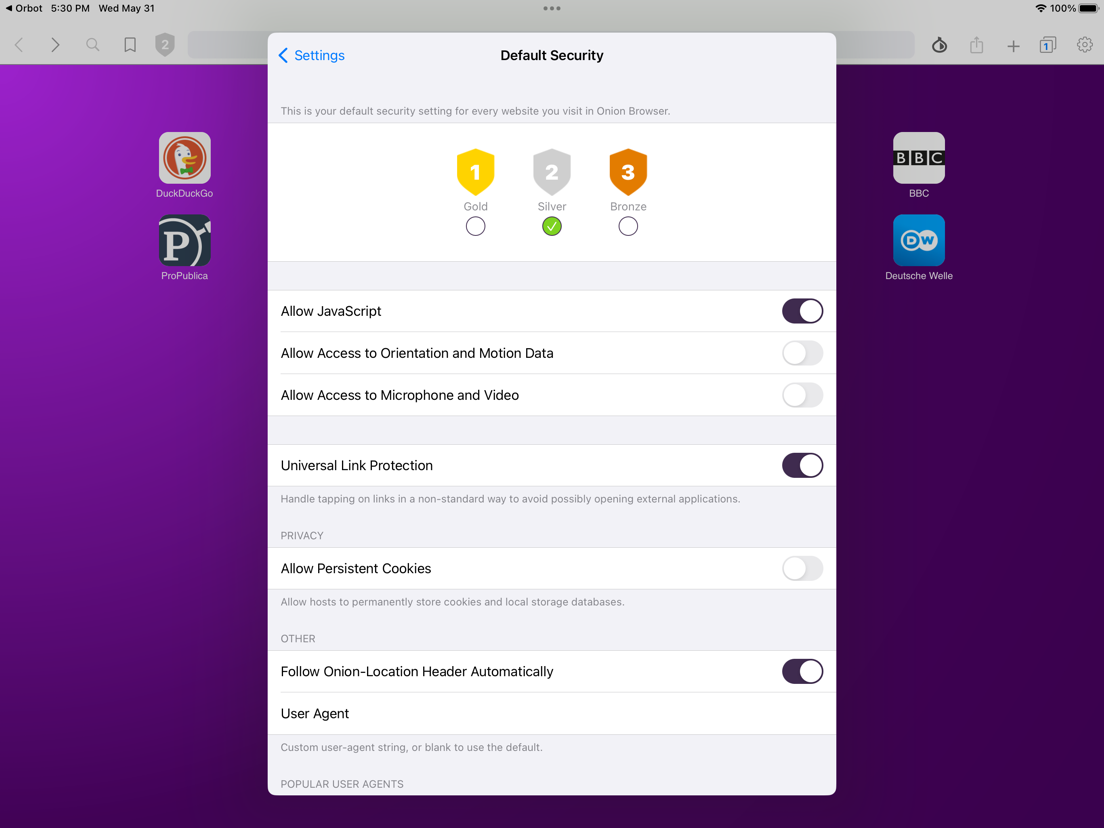Enable Allow Access to Microphone and Video

pos(802,395)
